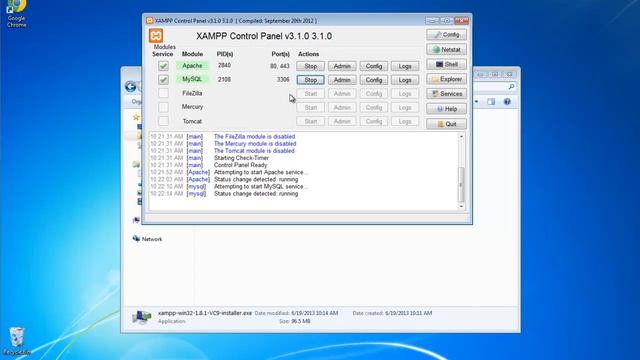Click log line 'The Mercury module is disabled'
This screenshot has width=640, height=360.
pyautogui.click(x=255, y=144)
